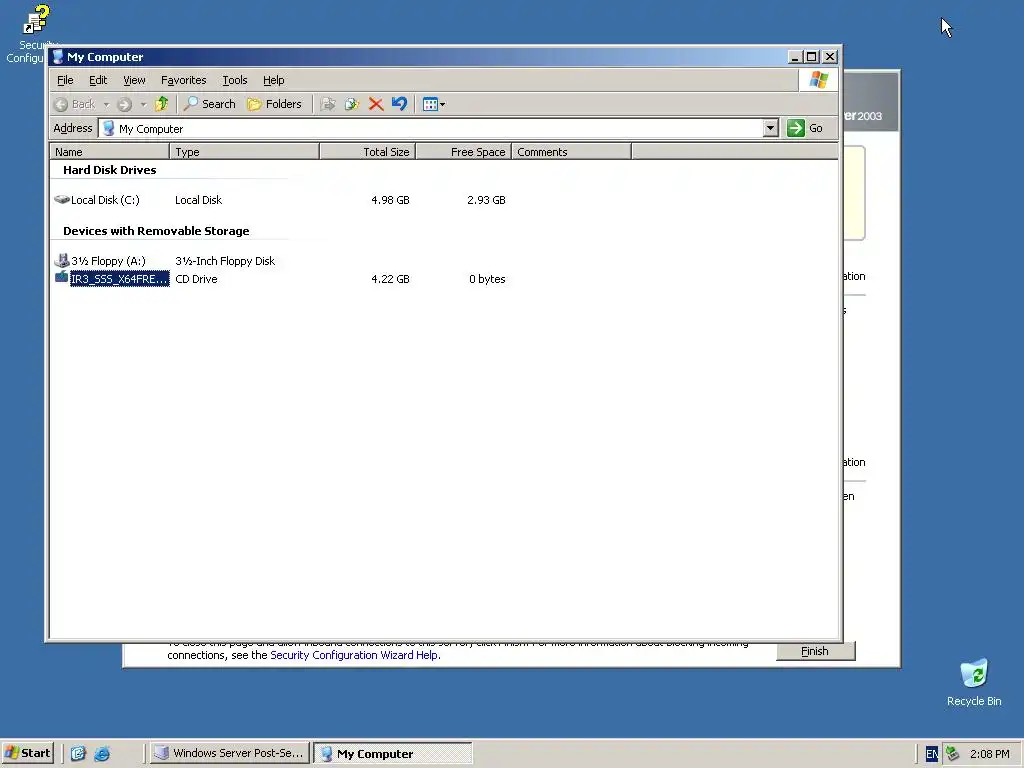Click the My Computer taskbar button
Image resolution: width=1024 pixels, height=768 pixels.
(392, 753)
